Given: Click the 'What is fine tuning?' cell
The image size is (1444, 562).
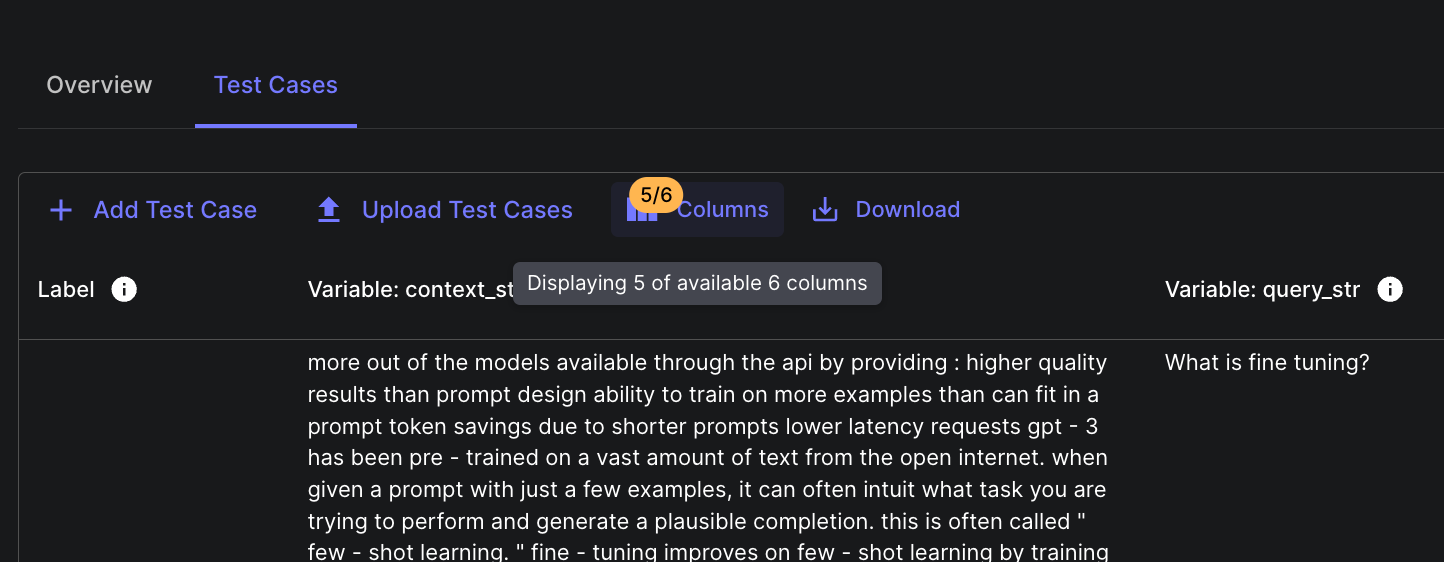Looking at the screenshot, I should tap(1266, 363).
